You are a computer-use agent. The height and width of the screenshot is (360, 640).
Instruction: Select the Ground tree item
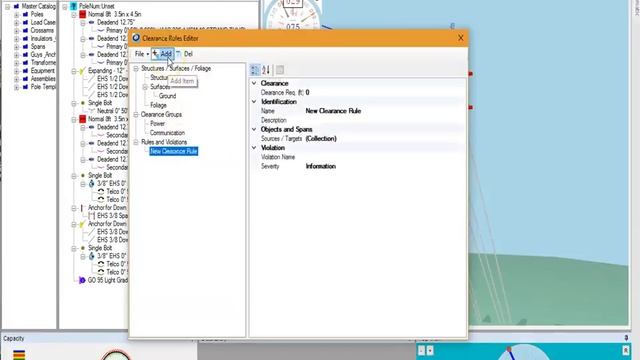coord(167,96)
